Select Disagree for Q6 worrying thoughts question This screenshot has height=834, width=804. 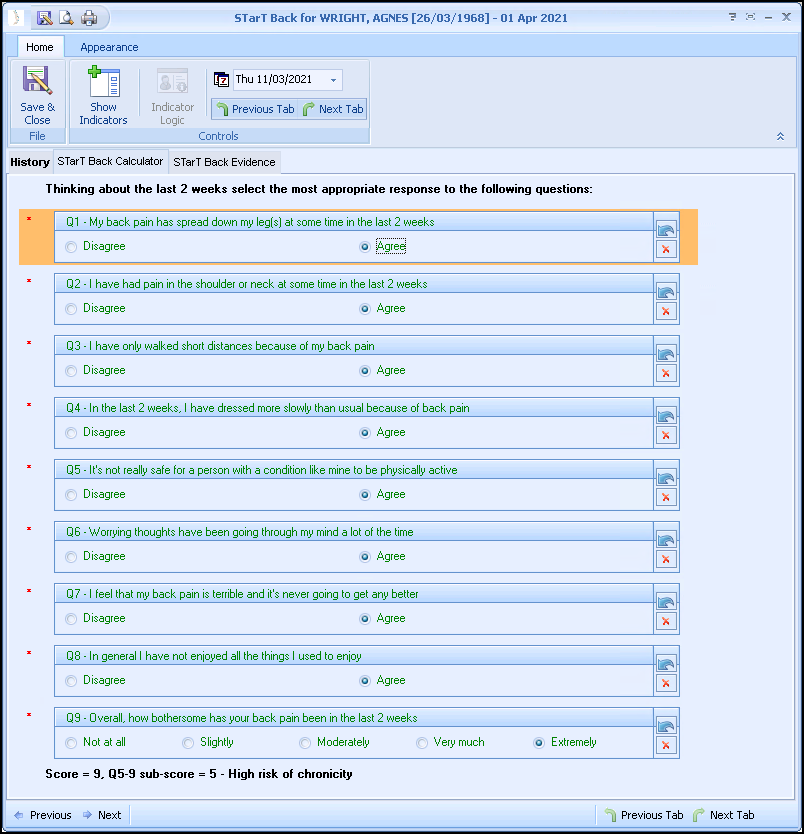(71, 556)
